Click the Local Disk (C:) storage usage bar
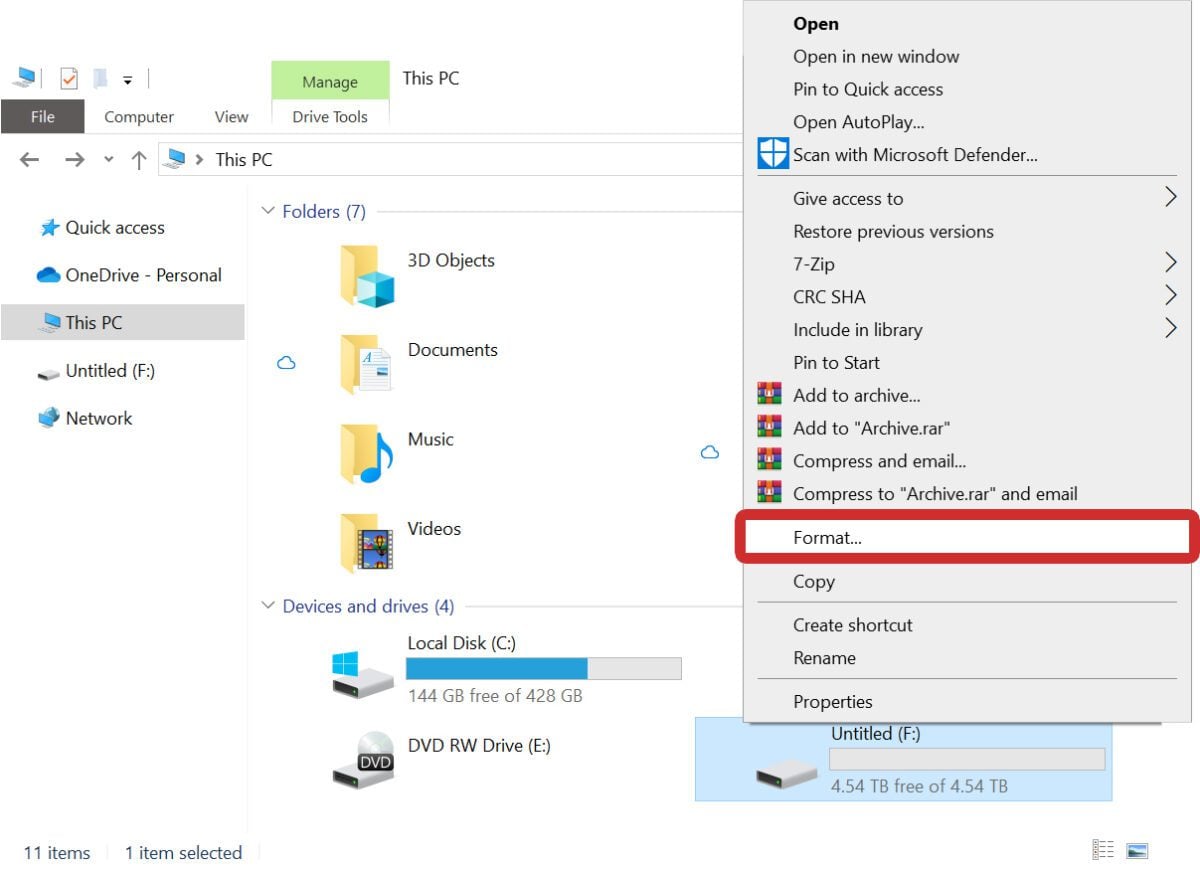Viewport: 1200px width, 870px height. point(544,668)
